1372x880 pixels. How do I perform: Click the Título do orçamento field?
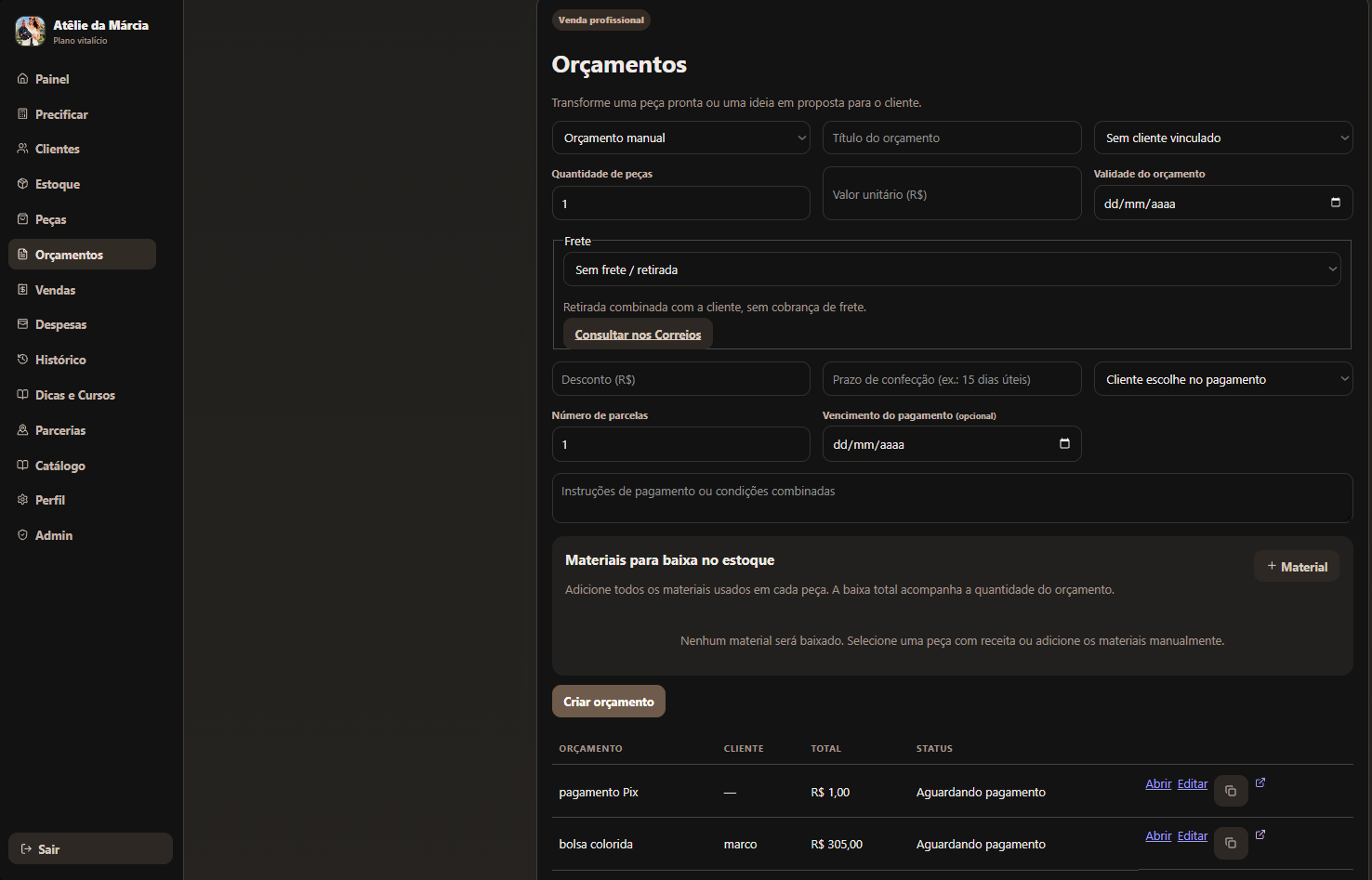pyautogui.click(x=952, y=138)
